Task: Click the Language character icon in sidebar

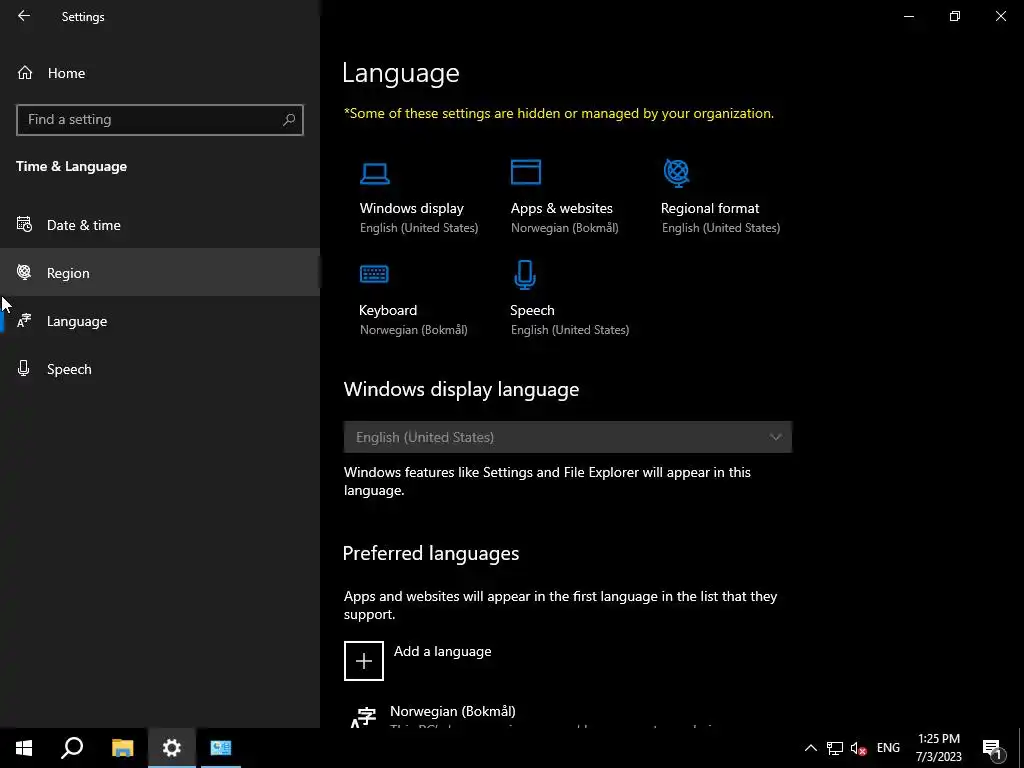Action: pyautogui.click(x=24, y=321)
